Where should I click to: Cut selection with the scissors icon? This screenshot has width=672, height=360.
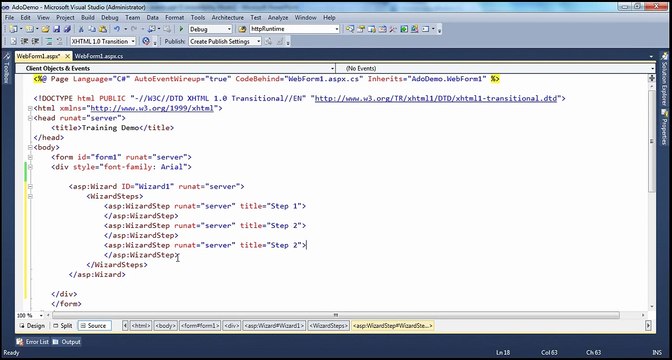click(81, 29)
